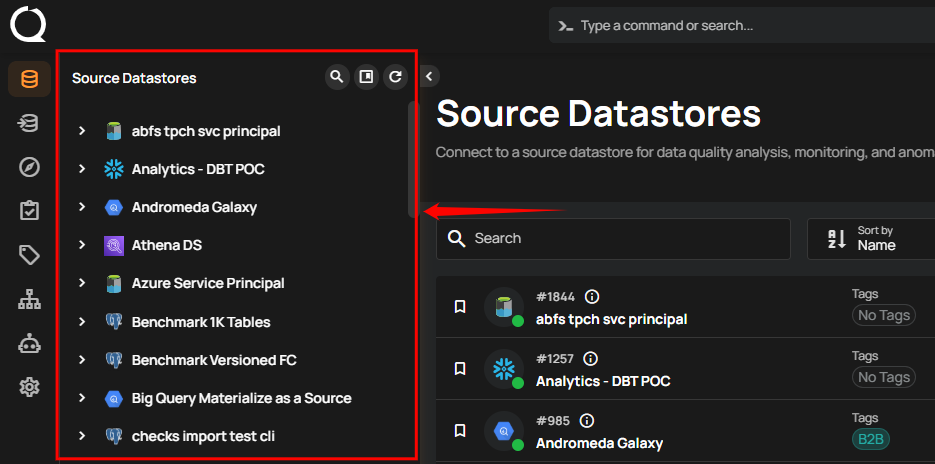Select Azure Service Principal in tree
Image resolution: width=935 pixels, height=464 pixels.
coord(208,283)
